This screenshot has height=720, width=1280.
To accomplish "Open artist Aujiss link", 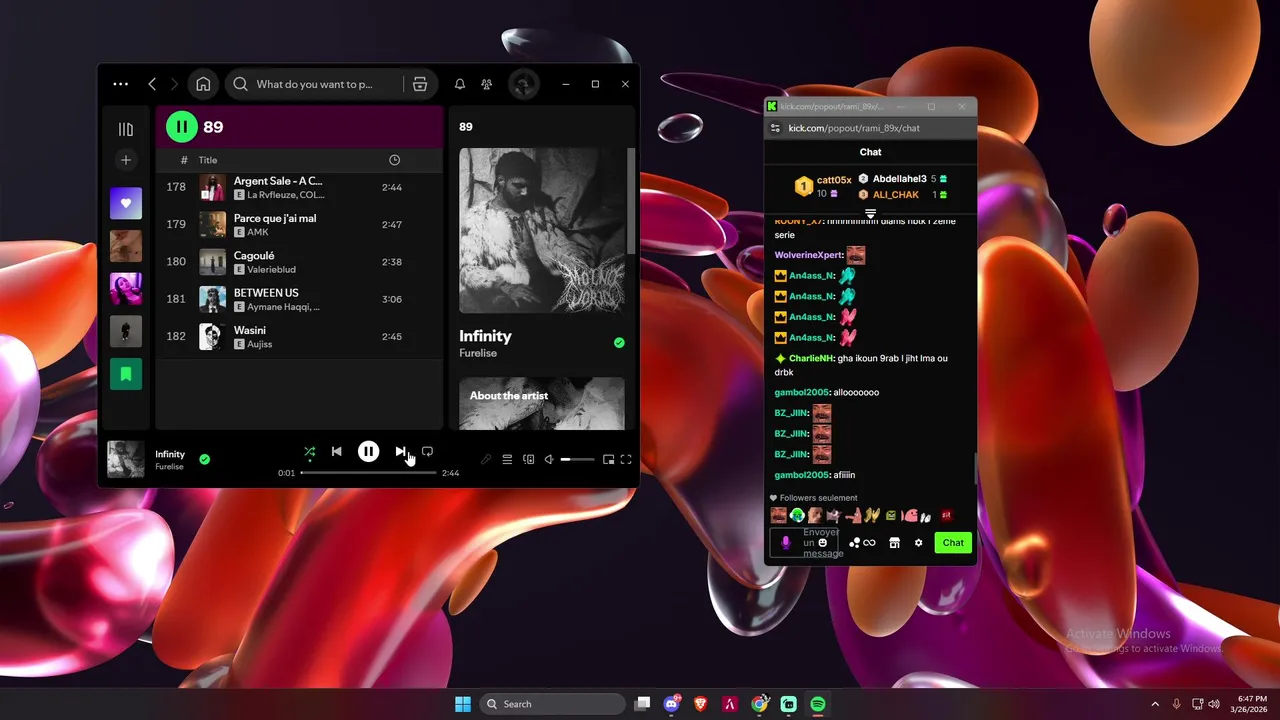I will [x=260, y=344].
